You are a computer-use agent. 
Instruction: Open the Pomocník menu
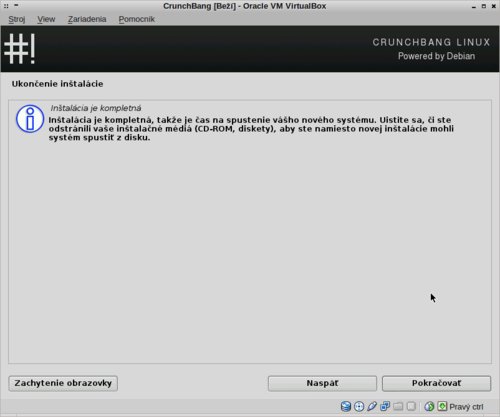(137, 19)
